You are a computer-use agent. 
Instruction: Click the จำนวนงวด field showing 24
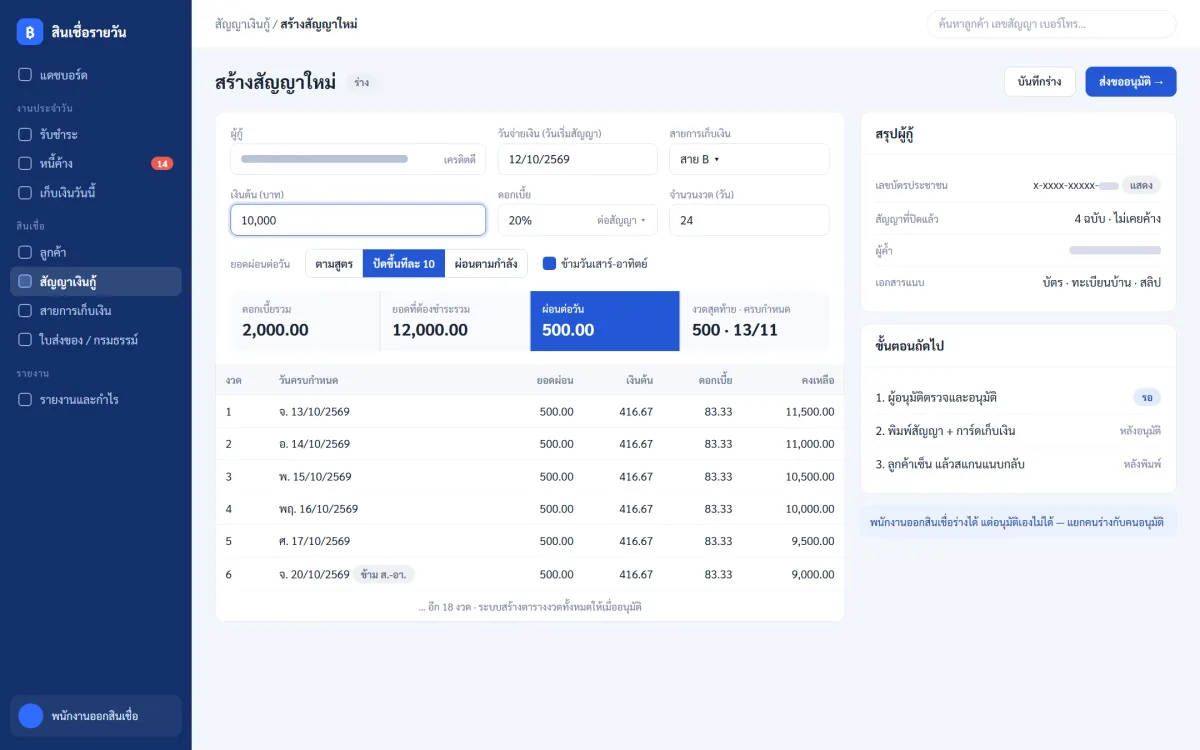tap(749, 220)
